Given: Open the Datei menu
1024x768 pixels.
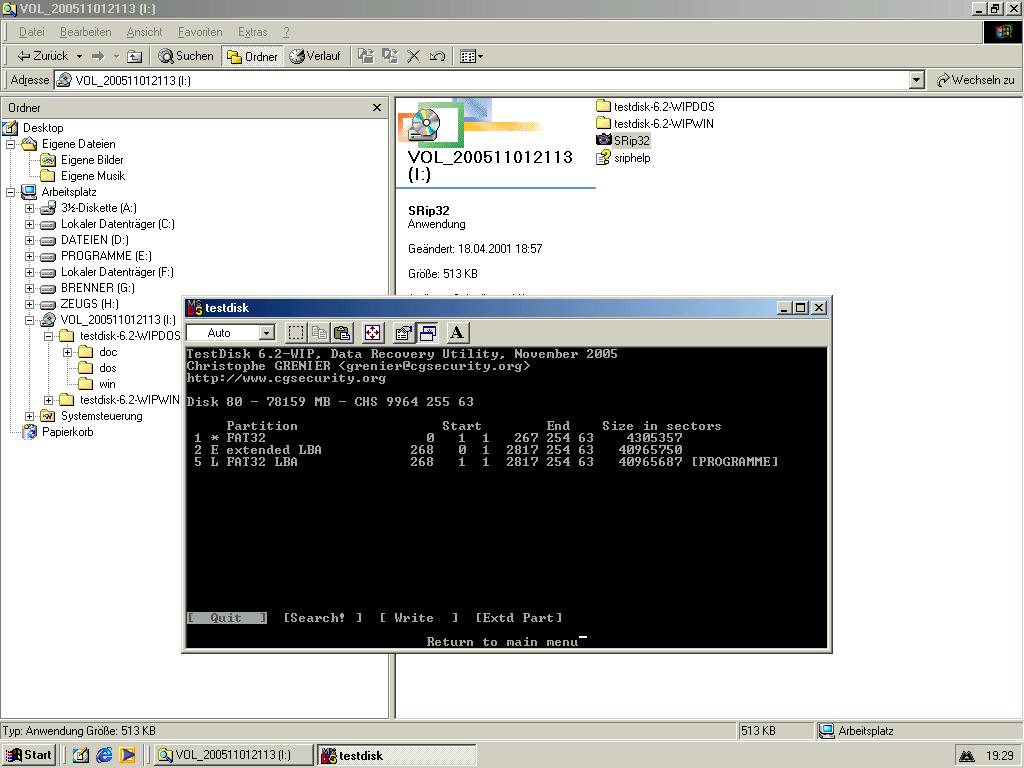Looking at the screenshot, I should 31,32.
